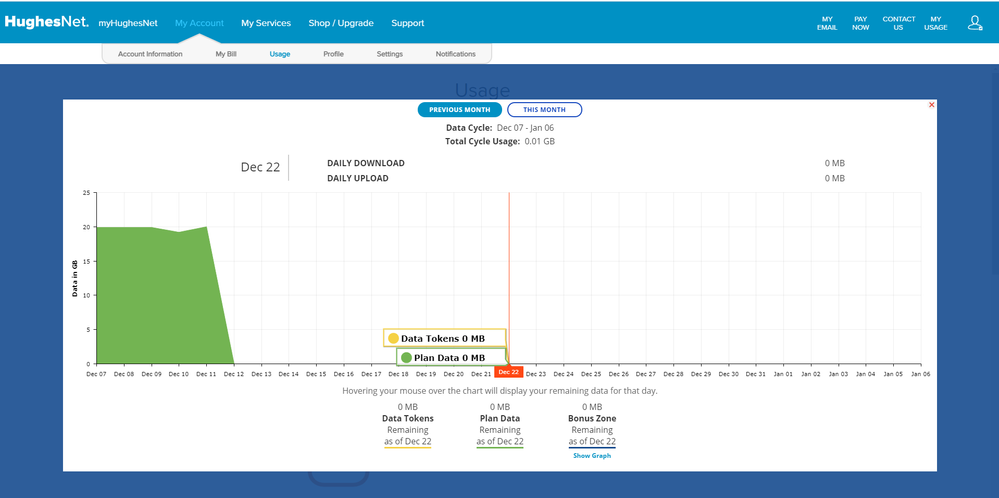Click the Show Graph link
This screenshot has height=498, width=999.
click(592, 455)
